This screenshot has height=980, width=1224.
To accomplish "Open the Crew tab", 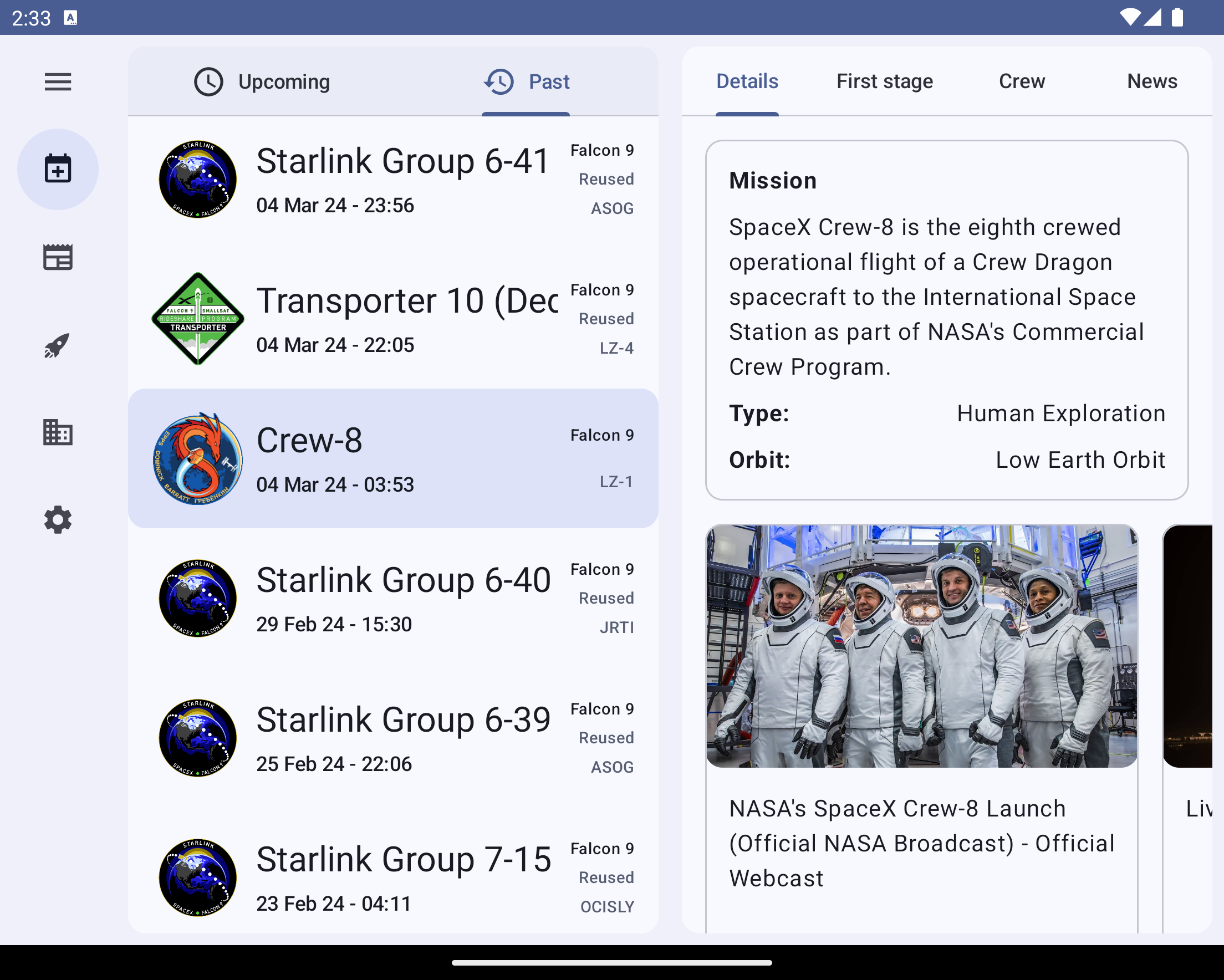I will coord(1022,82).
